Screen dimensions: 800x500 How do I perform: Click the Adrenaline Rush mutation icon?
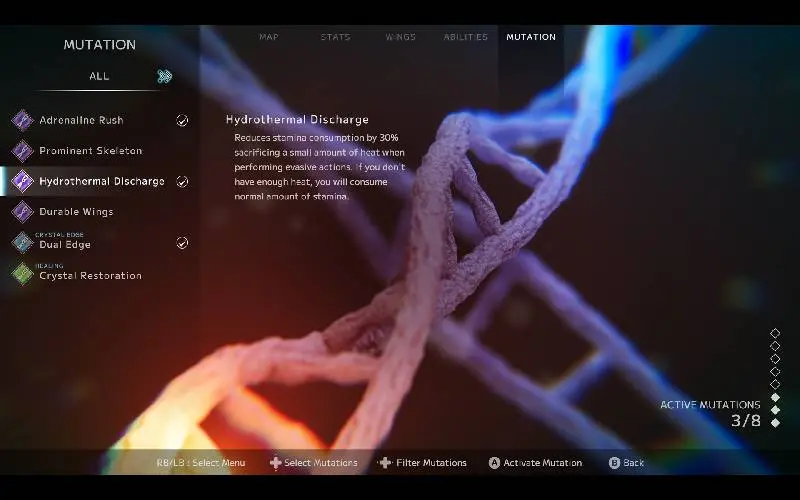point(22,120)
